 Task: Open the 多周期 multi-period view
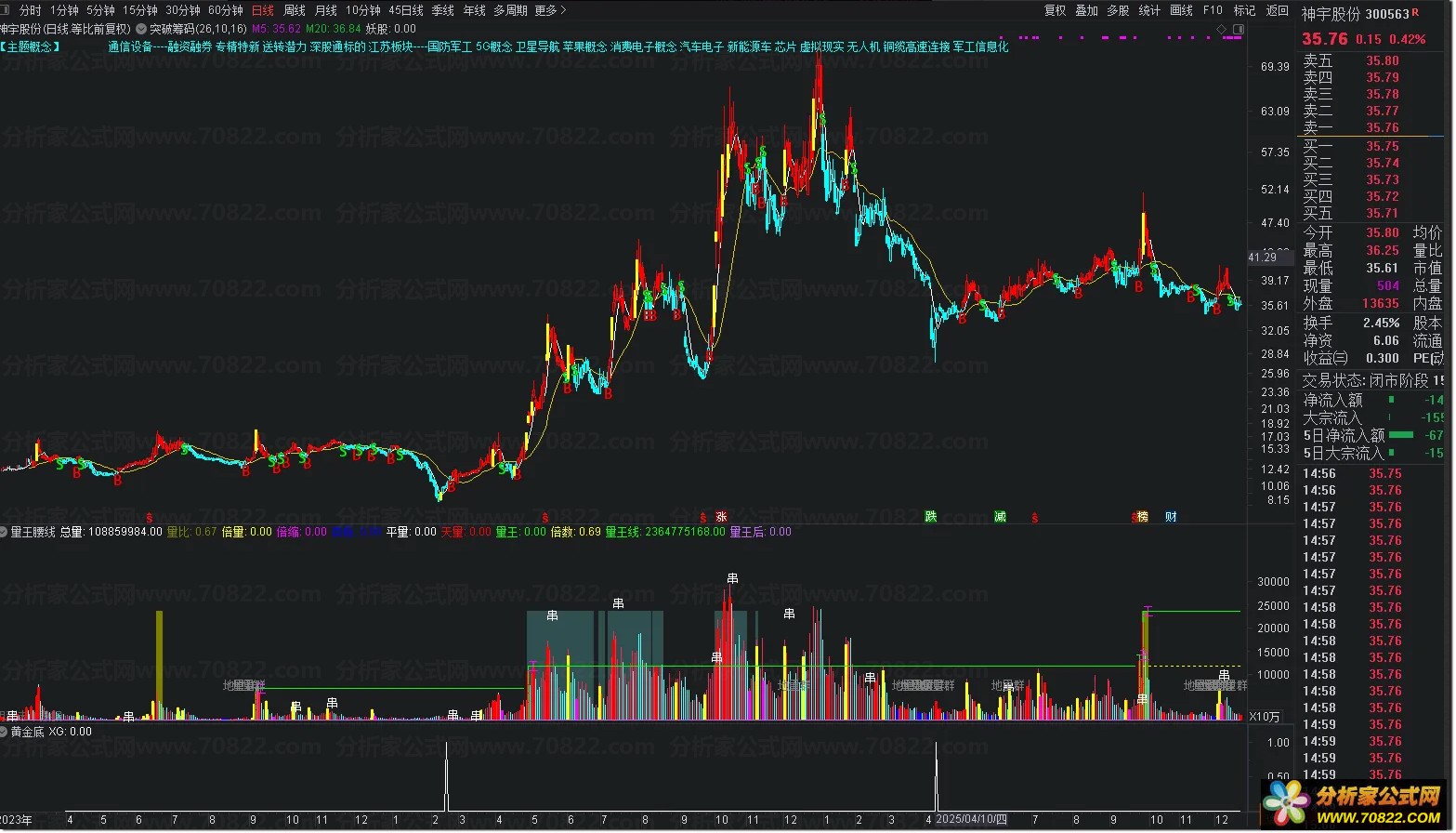pyautogui.click(x=510, y=10)
